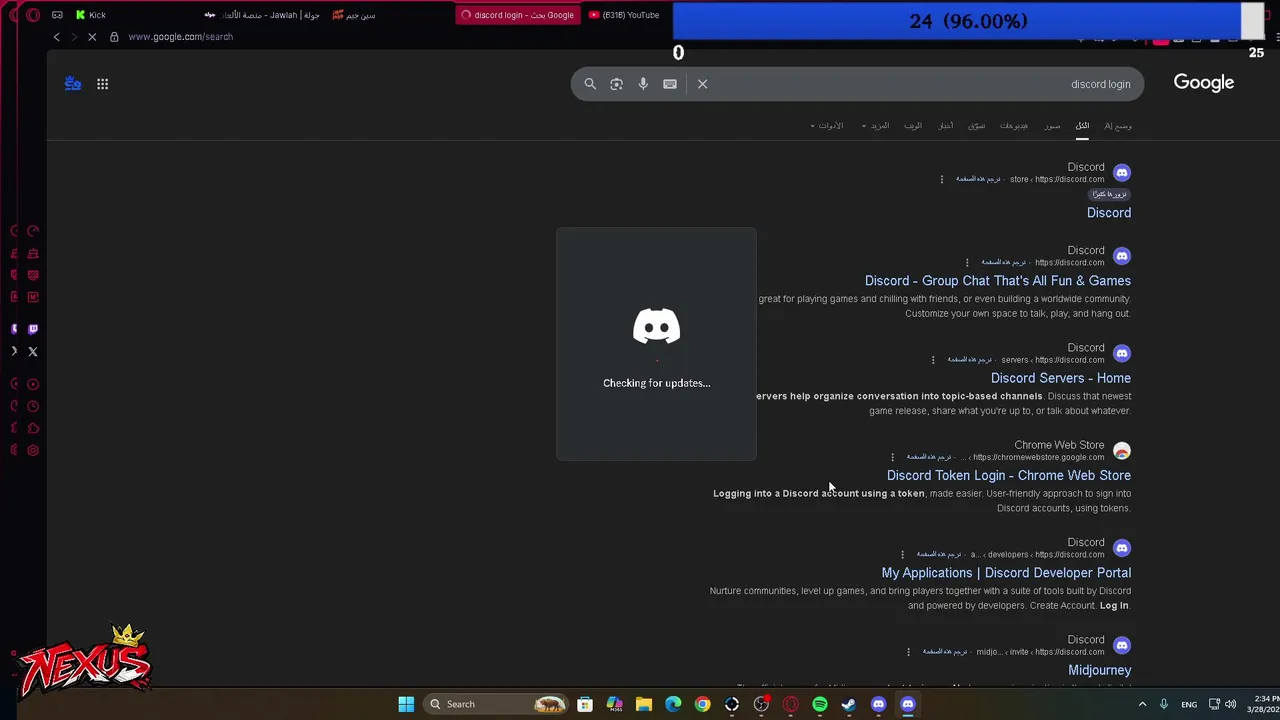Select the أخبار (News) search filter tab

(946, 126)
